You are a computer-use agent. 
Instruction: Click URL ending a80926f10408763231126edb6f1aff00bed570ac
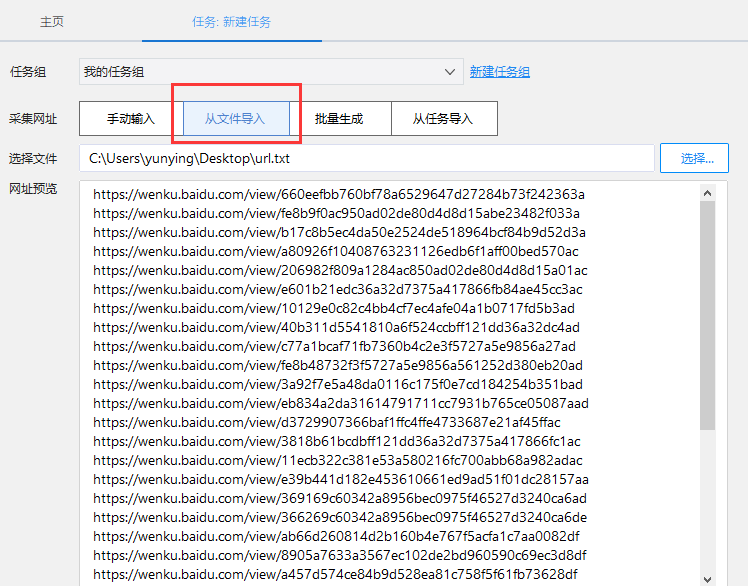pos(335,251)
